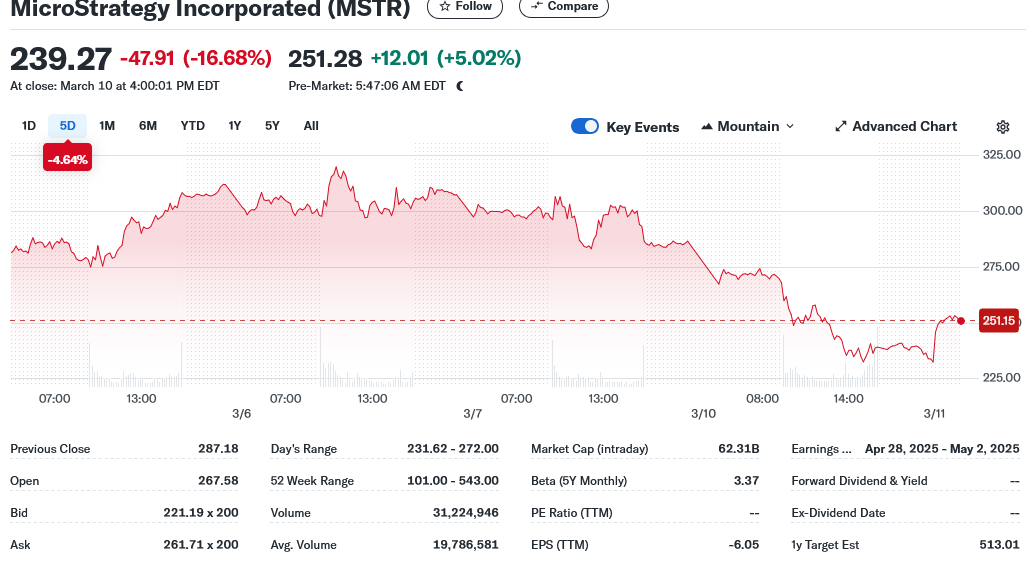Click the -47.91 (-16.68%) change text

click(x=195, y=59)
